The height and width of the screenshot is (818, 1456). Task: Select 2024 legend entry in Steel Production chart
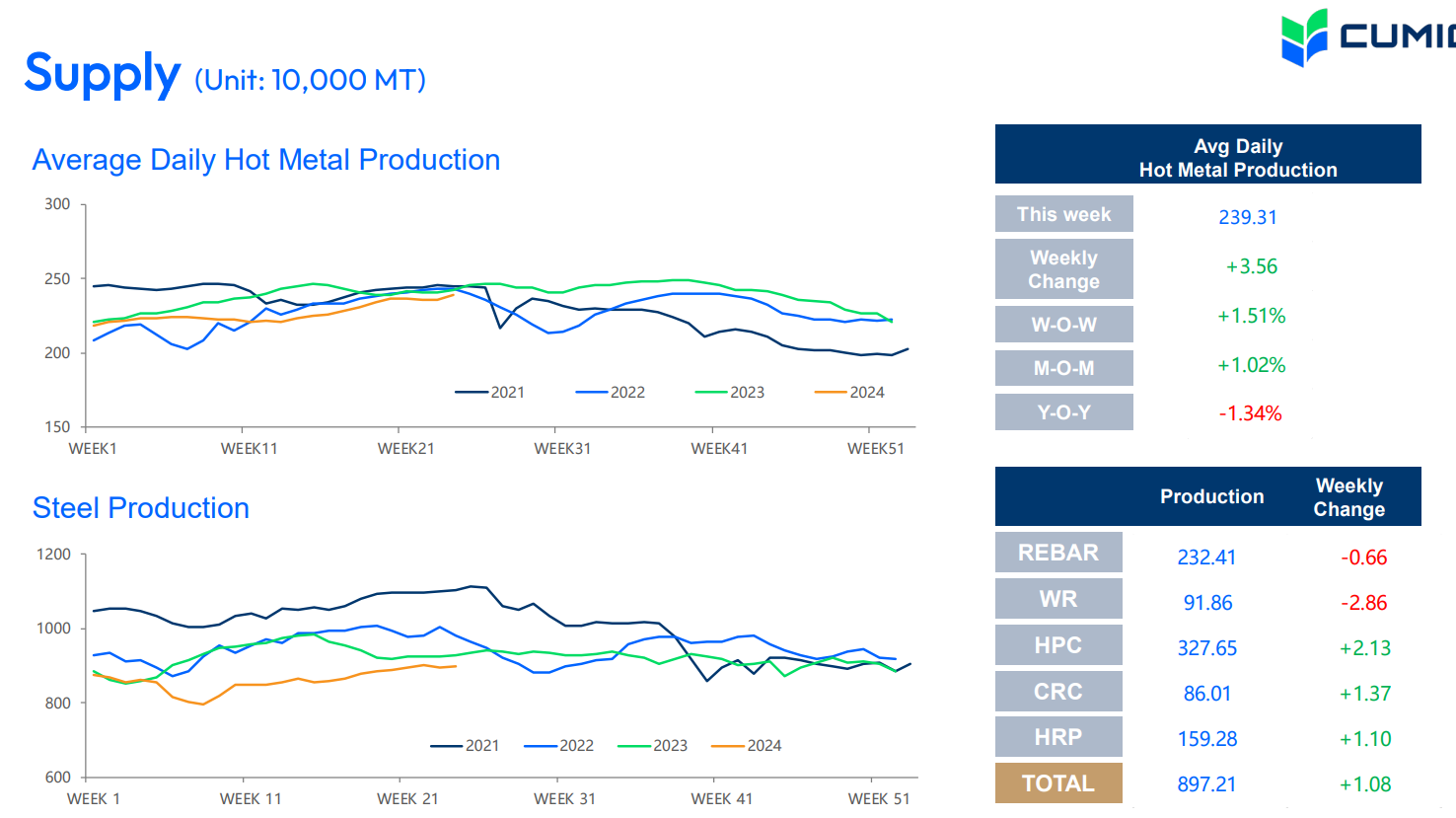click(x=747, y=745)
